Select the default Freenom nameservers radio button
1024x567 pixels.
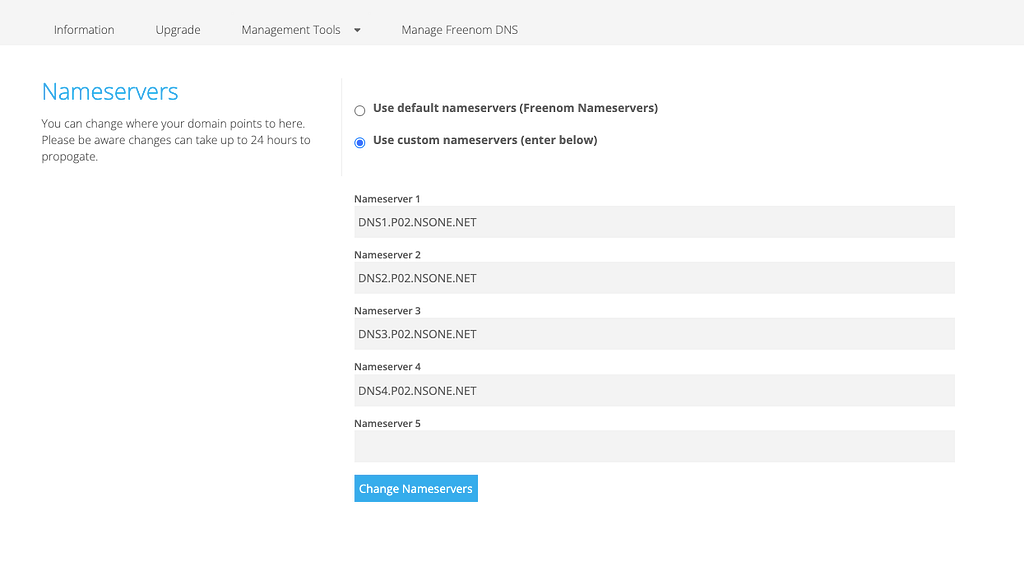click(360, 110)
